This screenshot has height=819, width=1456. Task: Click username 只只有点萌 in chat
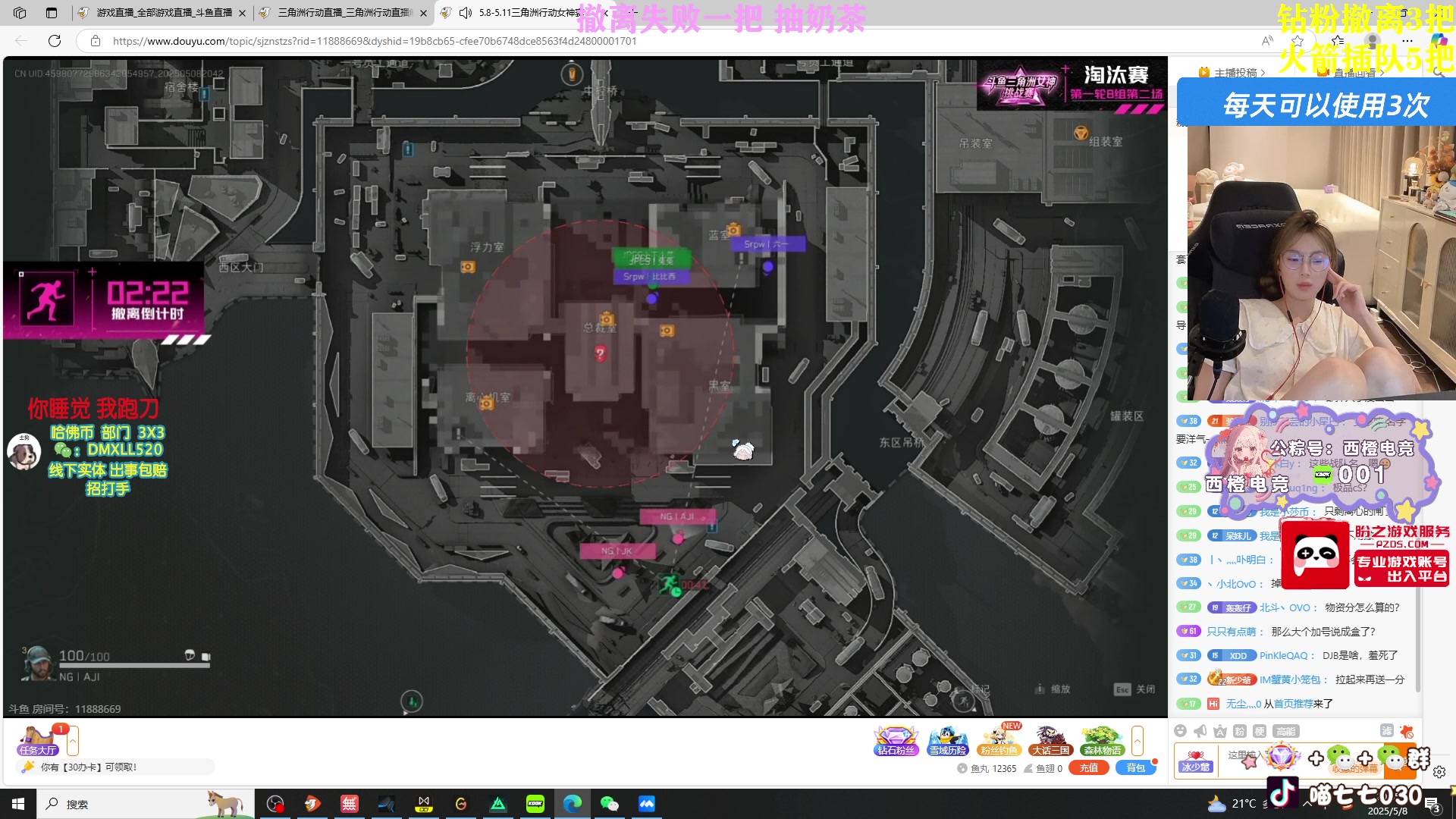[1231, 632]
